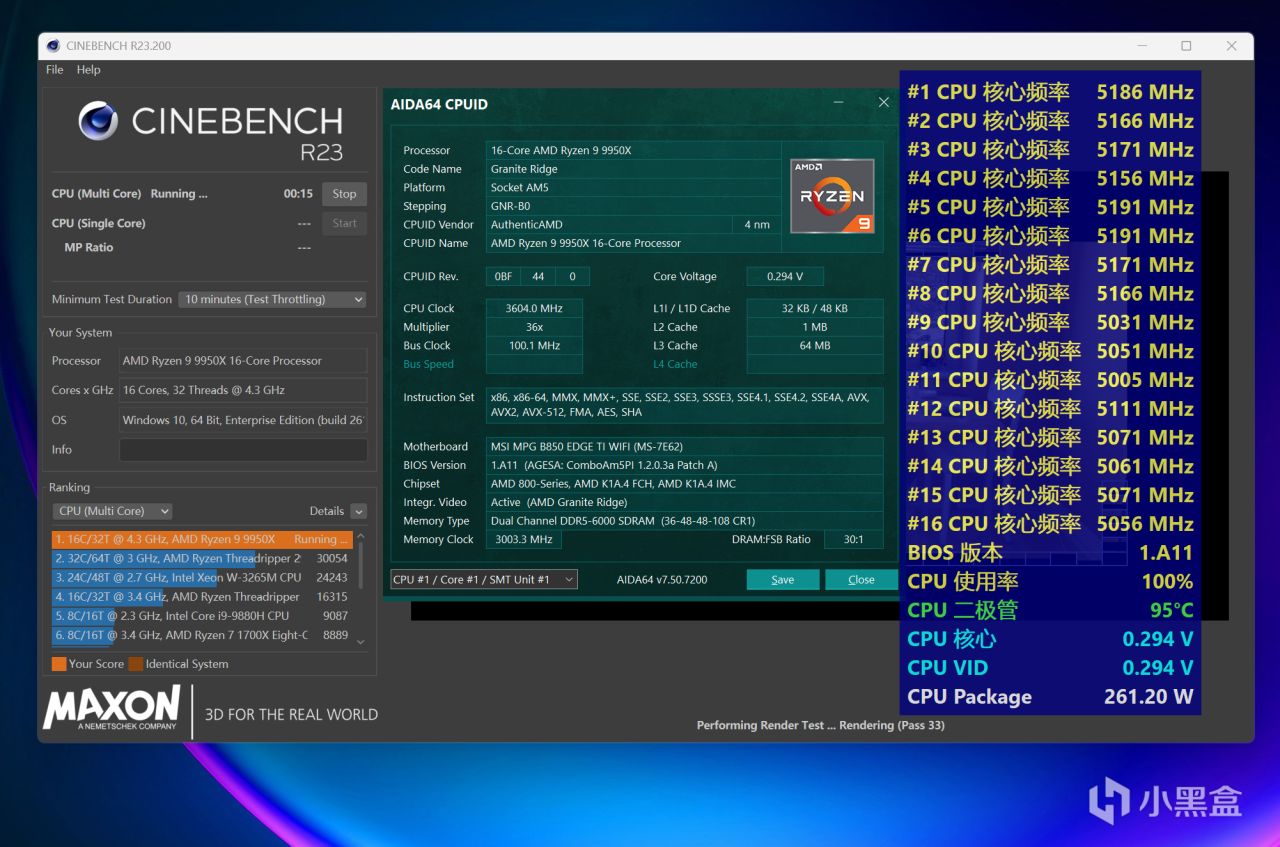Screen dimensions: 1280x847
Task: Click overlay row 'BIOS 版本 1.A11'
Action: point(1050,553)
